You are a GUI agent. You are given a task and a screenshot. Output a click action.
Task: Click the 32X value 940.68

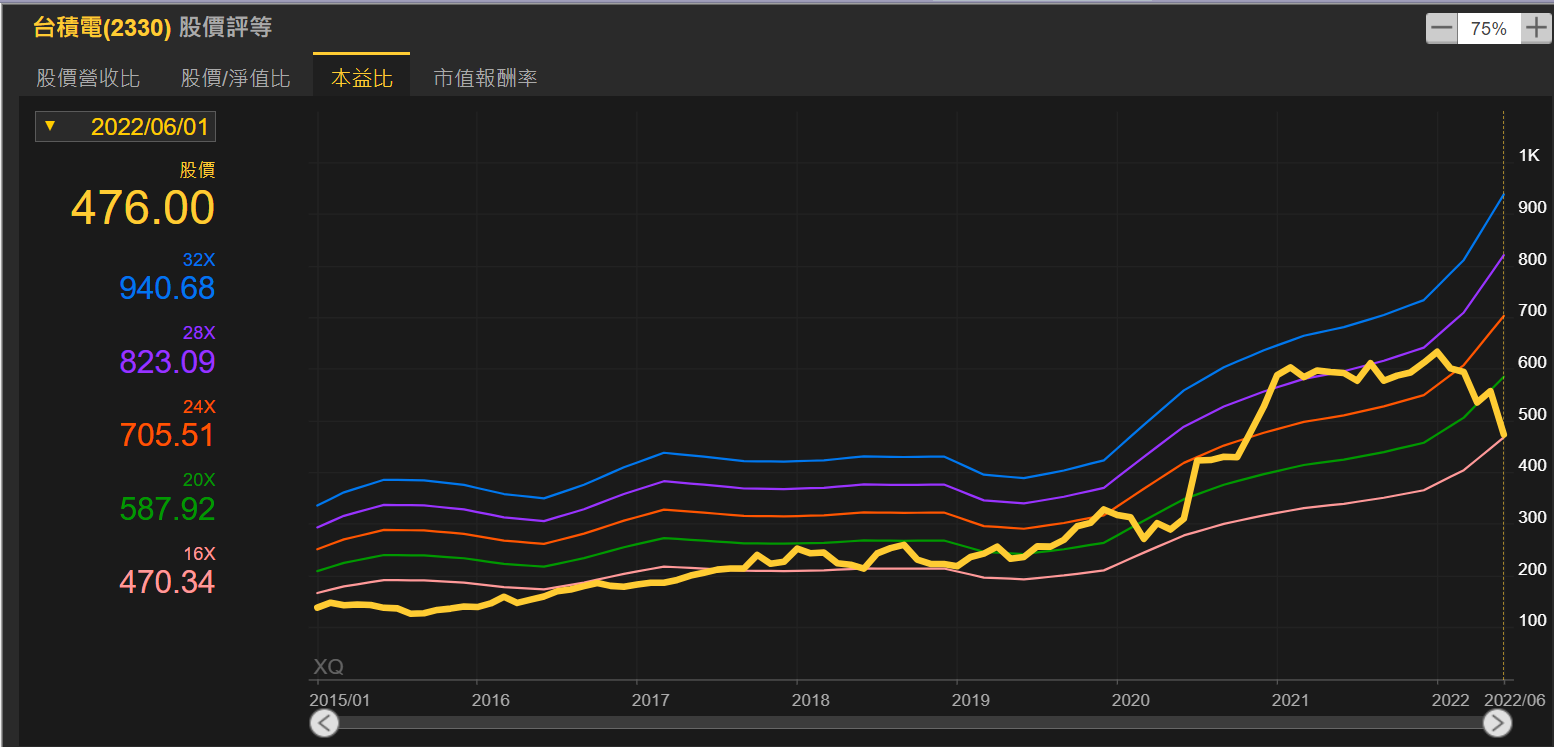click(167, 288)
